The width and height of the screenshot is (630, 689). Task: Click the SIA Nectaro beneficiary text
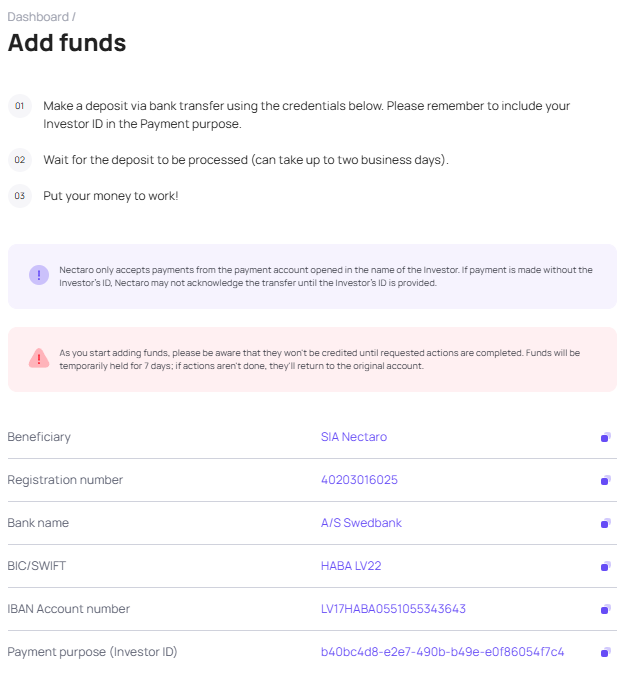354,437
